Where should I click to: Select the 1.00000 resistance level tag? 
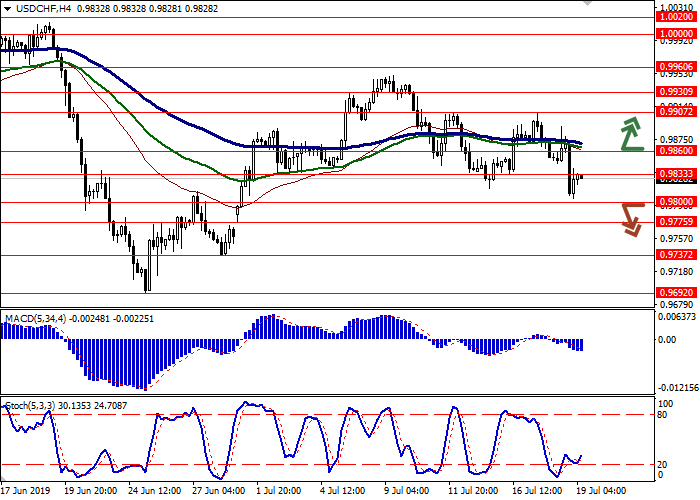click(676, 33)
